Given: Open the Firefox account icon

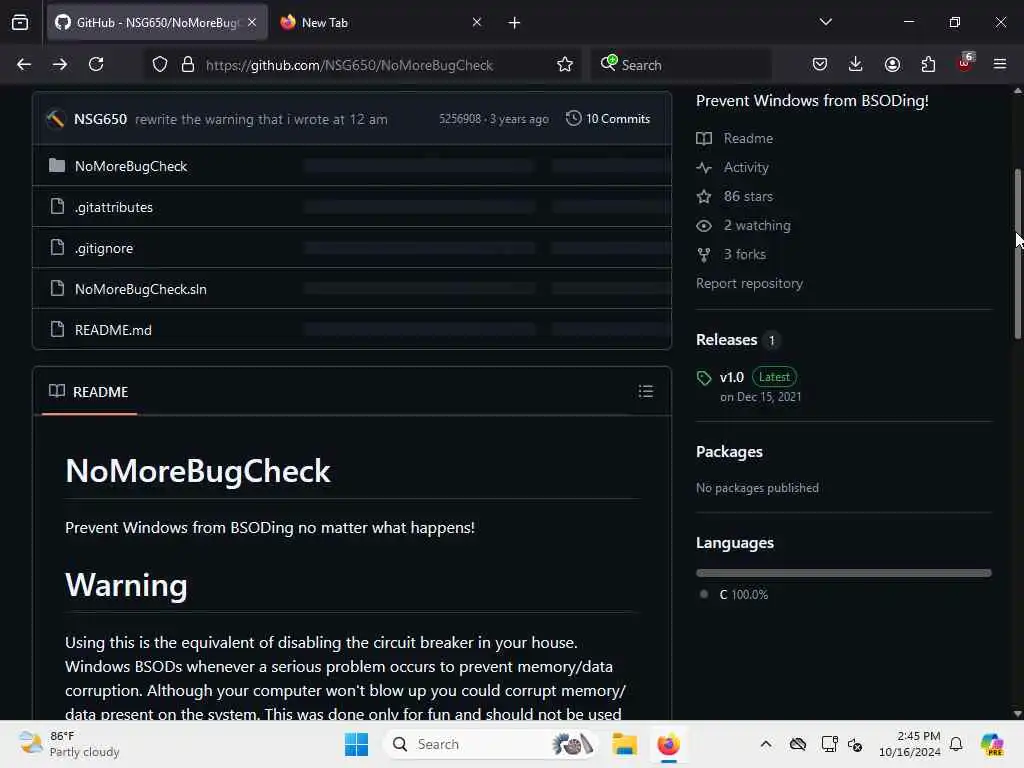Looking at the screenshot, I should (892, 64).
